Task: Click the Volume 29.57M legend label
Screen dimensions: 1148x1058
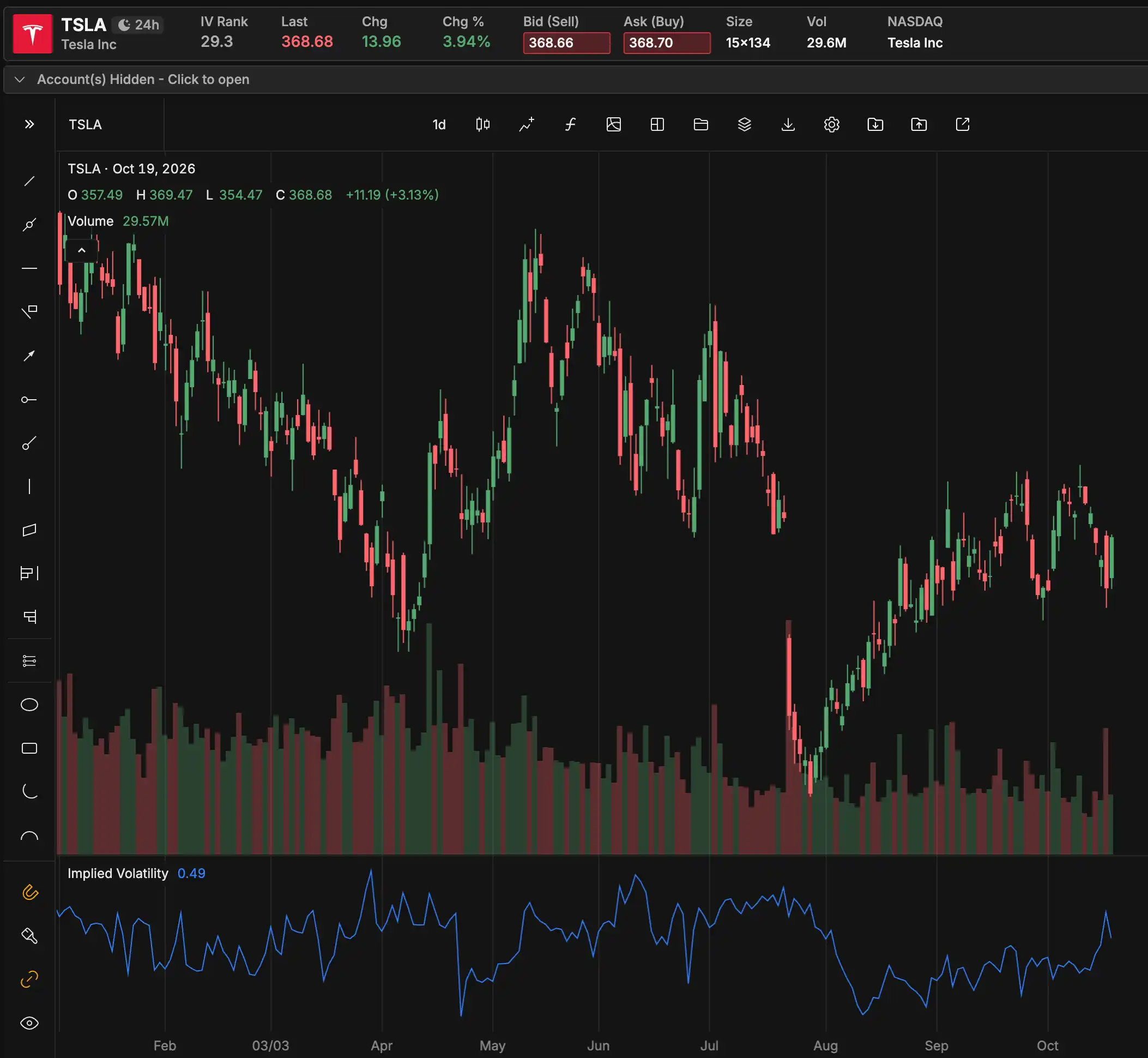Action: tap(118, 221)
